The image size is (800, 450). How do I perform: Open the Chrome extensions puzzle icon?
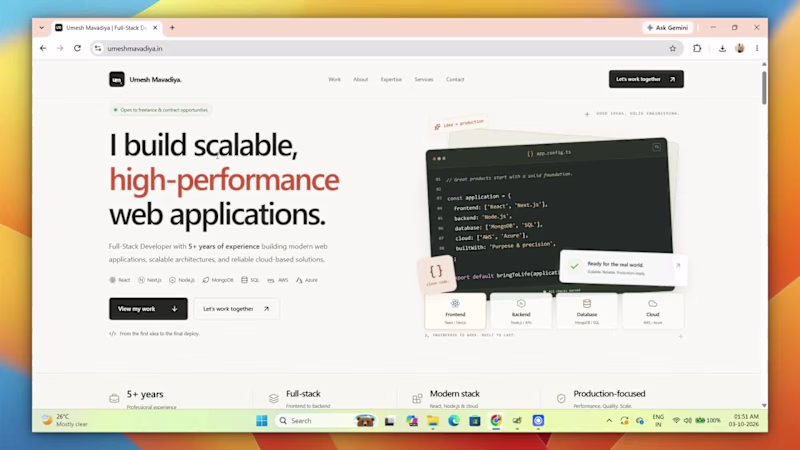[x=697, y=48]
